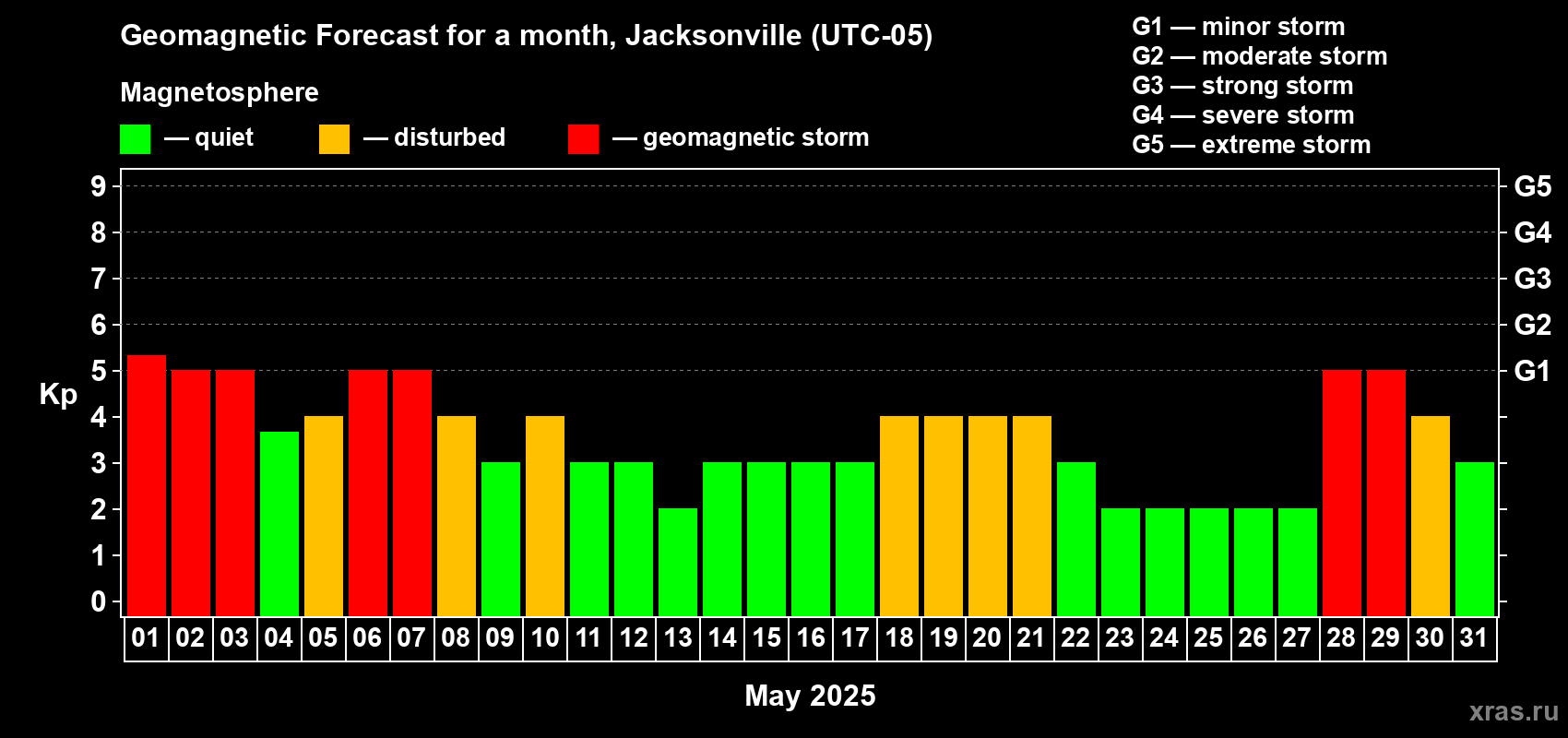Viewport: 1568px width, 738px height.
Task: Click the green bar for day 04
Action: click(279, 524)
